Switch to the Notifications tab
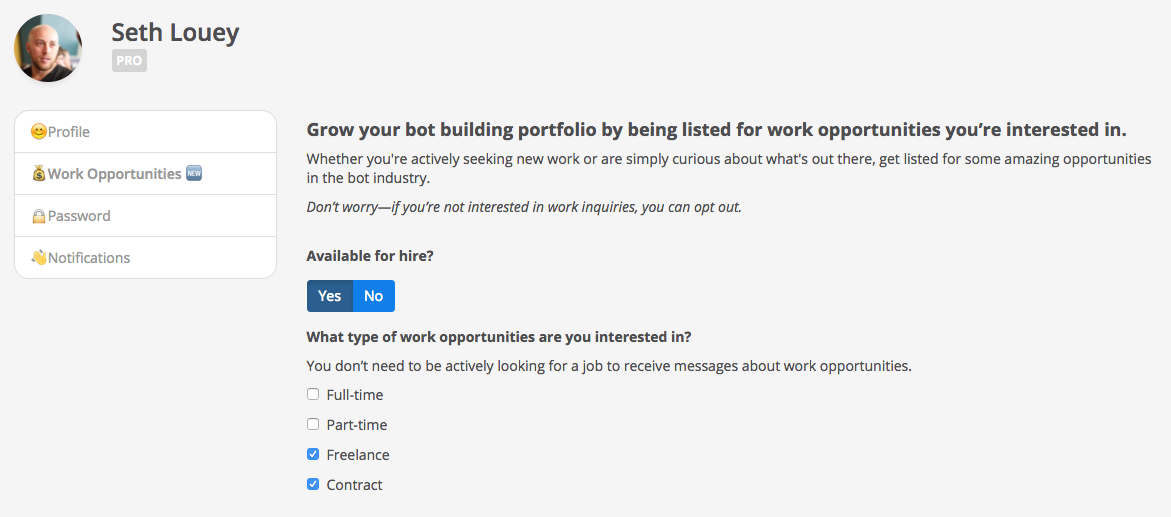The image size is (1171, 517). point(146,258)
